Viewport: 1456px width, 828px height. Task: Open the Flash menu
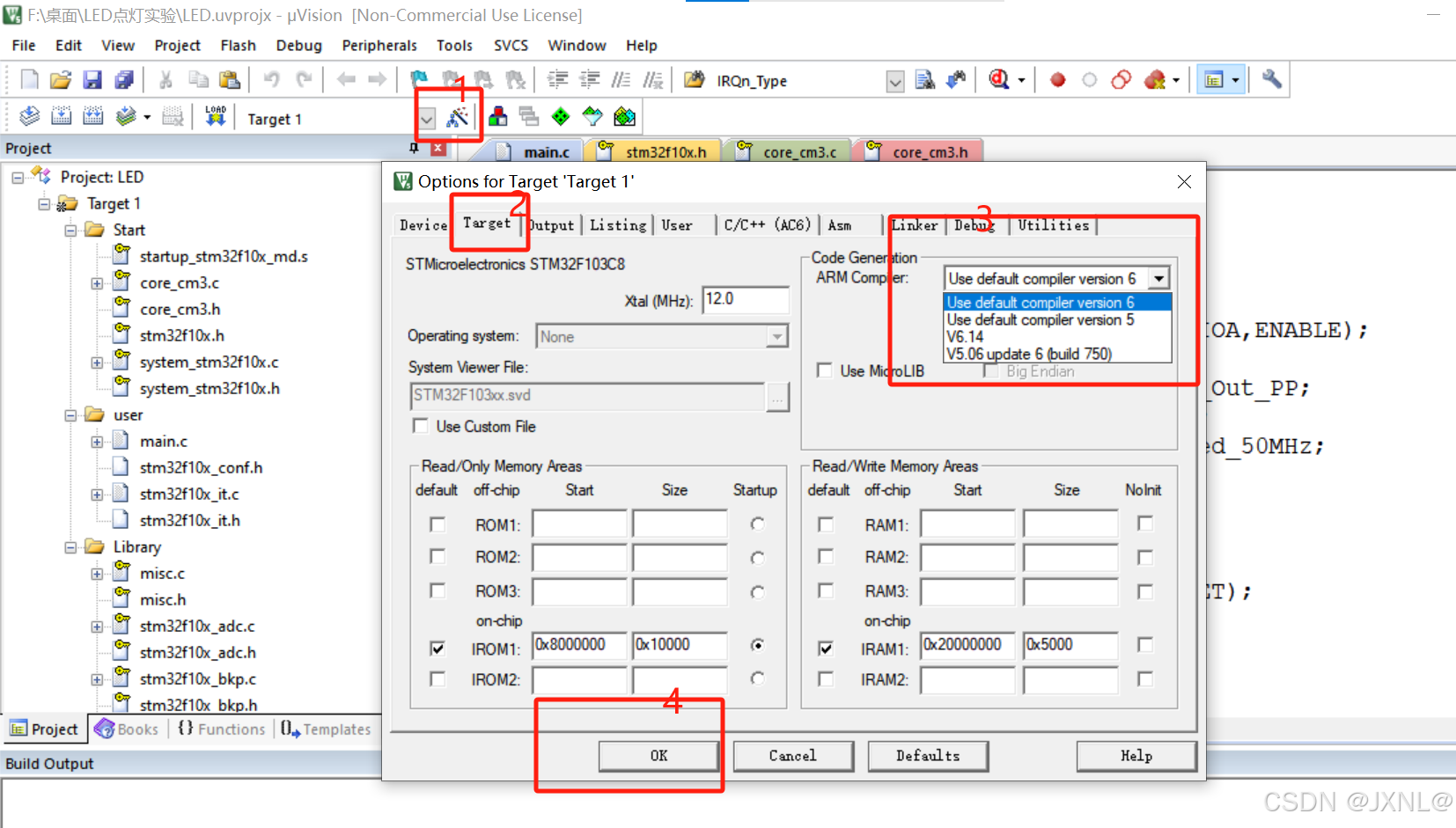pos(238,45)
